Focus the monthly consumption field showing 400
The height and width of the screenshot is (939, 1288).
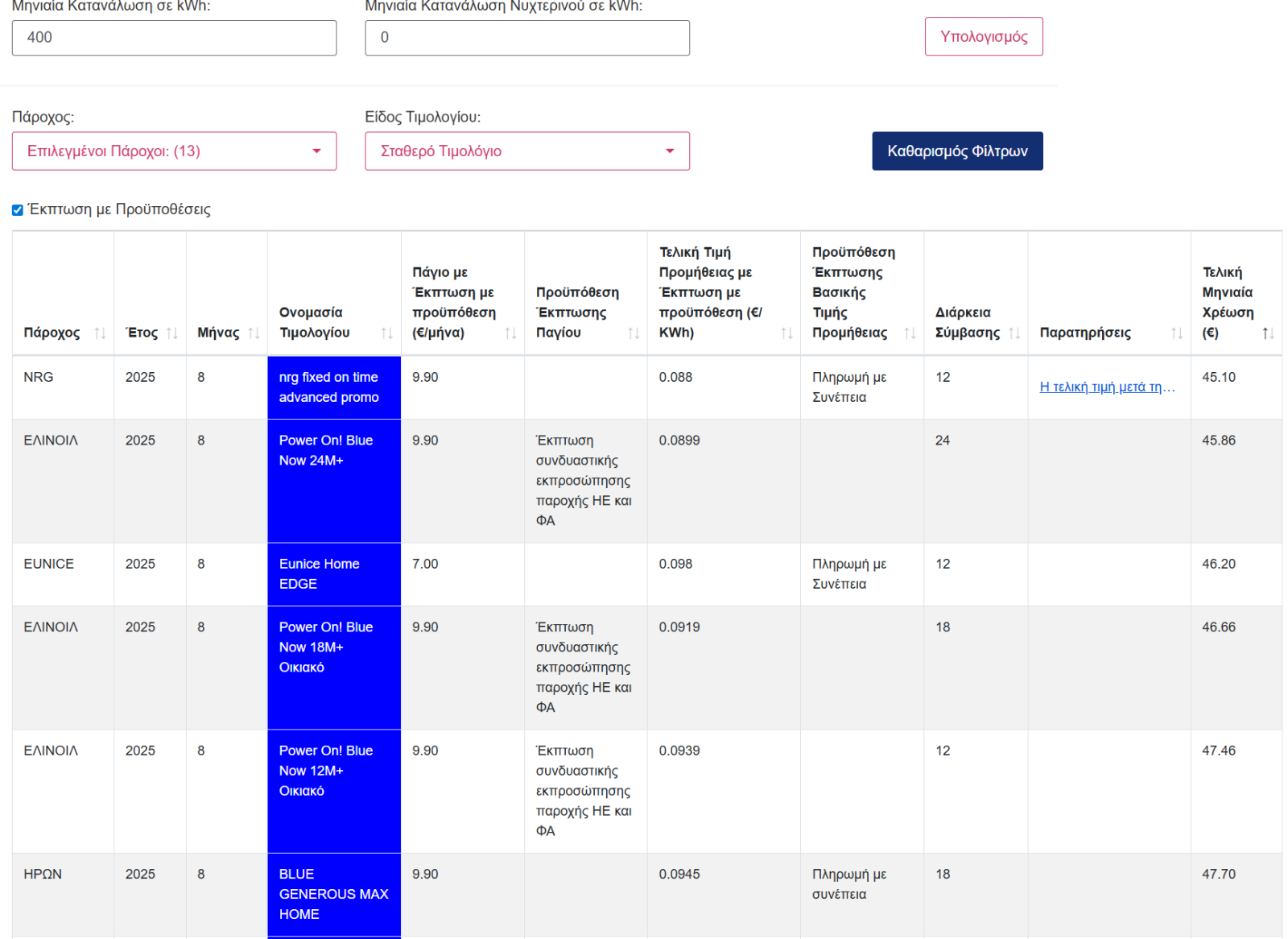point(174,38)
